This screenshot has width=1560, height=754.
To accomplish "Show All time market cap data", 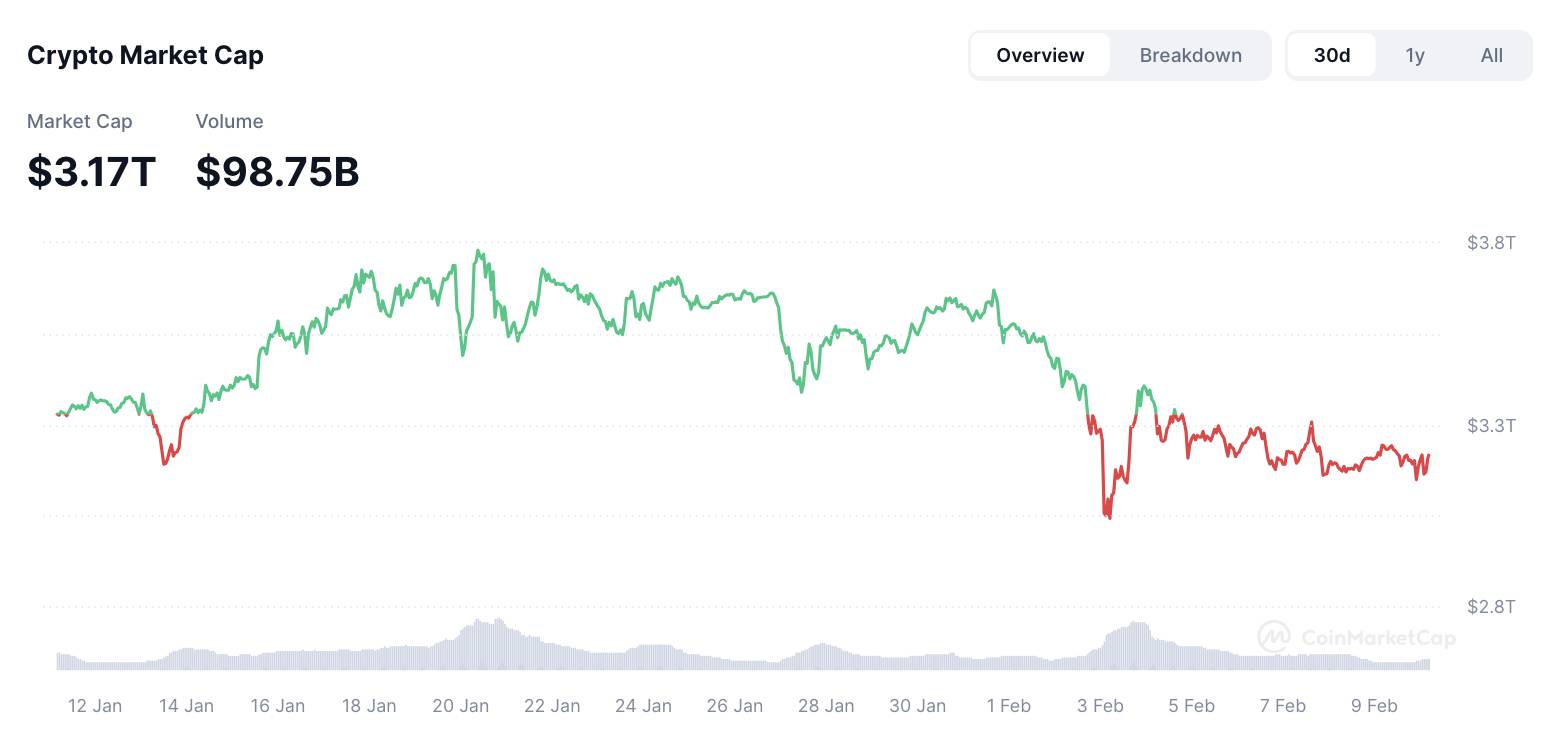I will click(1491, 55).
